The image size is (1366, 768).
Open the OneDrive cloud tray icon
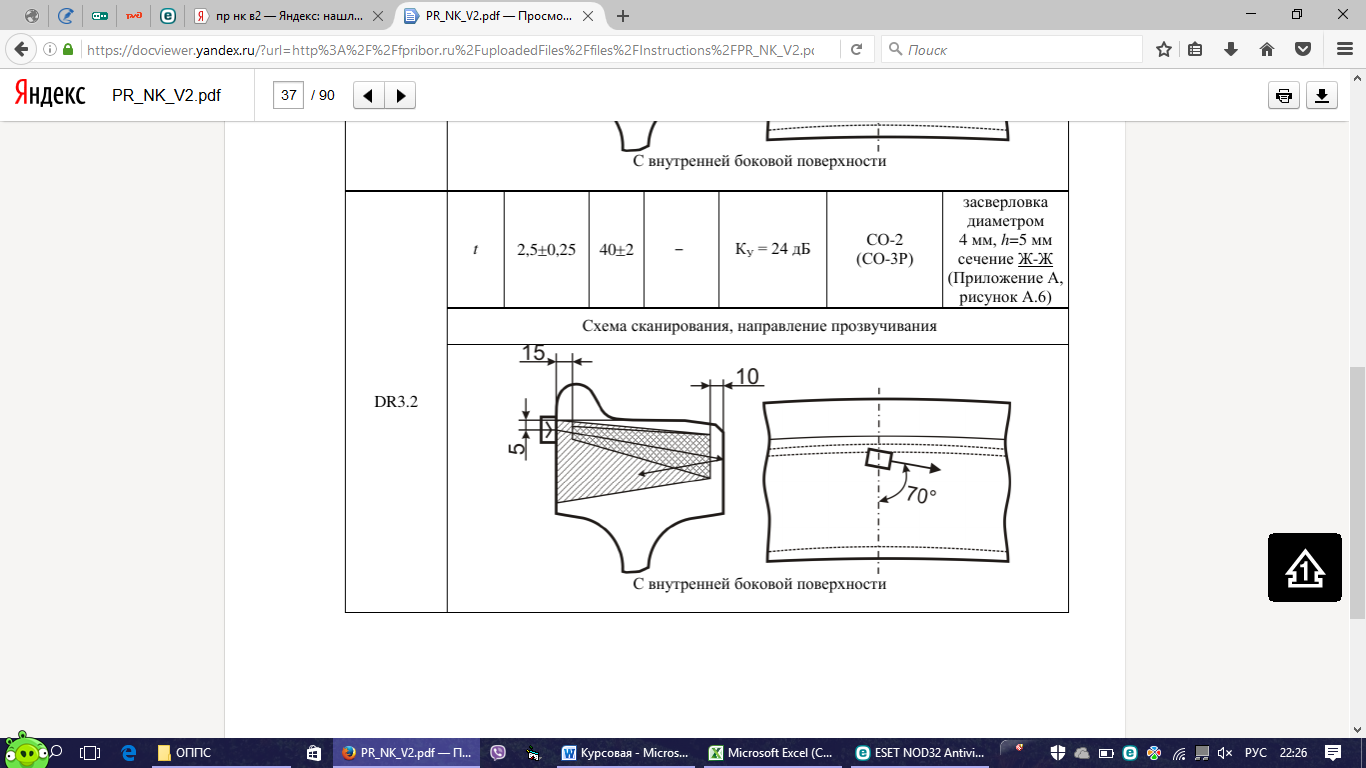pyautogui.click(x=1083, y=752)
